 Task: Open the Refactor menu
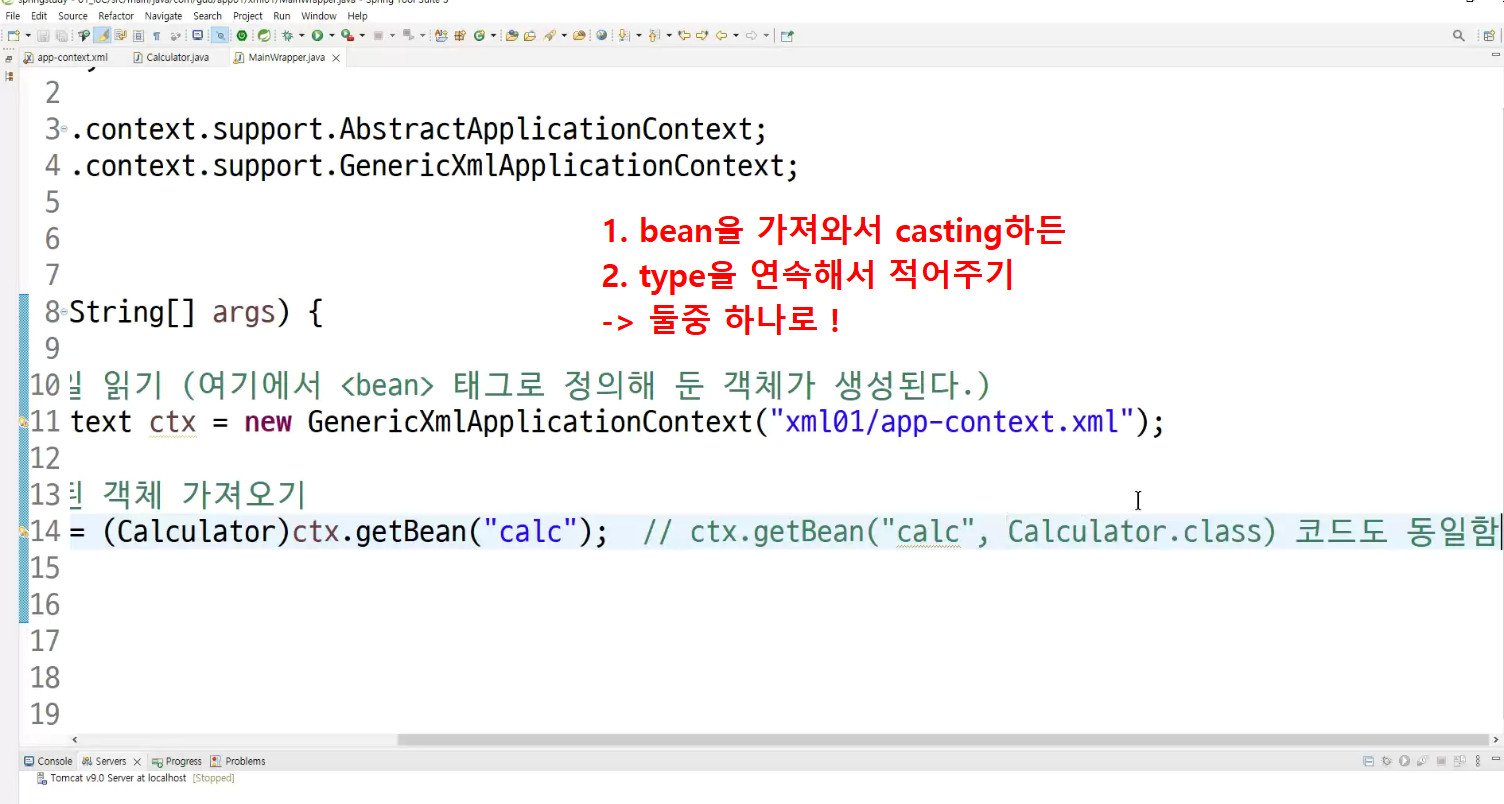tap(116, 16)
